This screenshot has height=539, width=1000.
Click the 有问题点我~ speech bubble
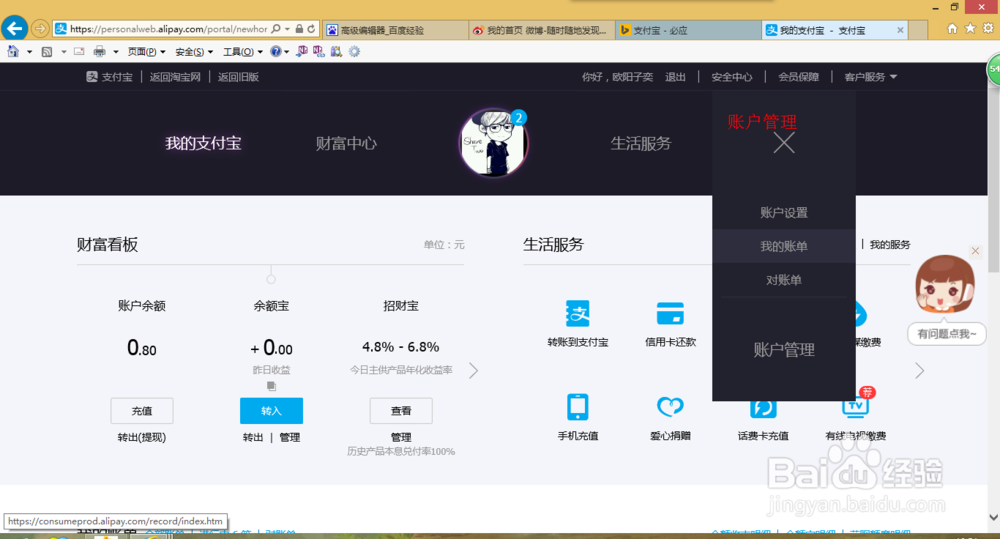946,334
